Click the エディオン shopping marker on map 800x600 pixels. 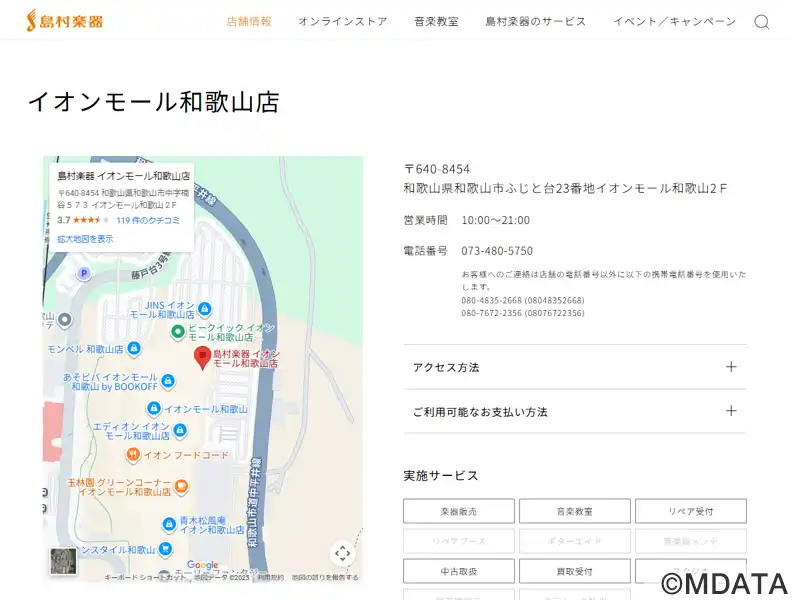(180, 430)
